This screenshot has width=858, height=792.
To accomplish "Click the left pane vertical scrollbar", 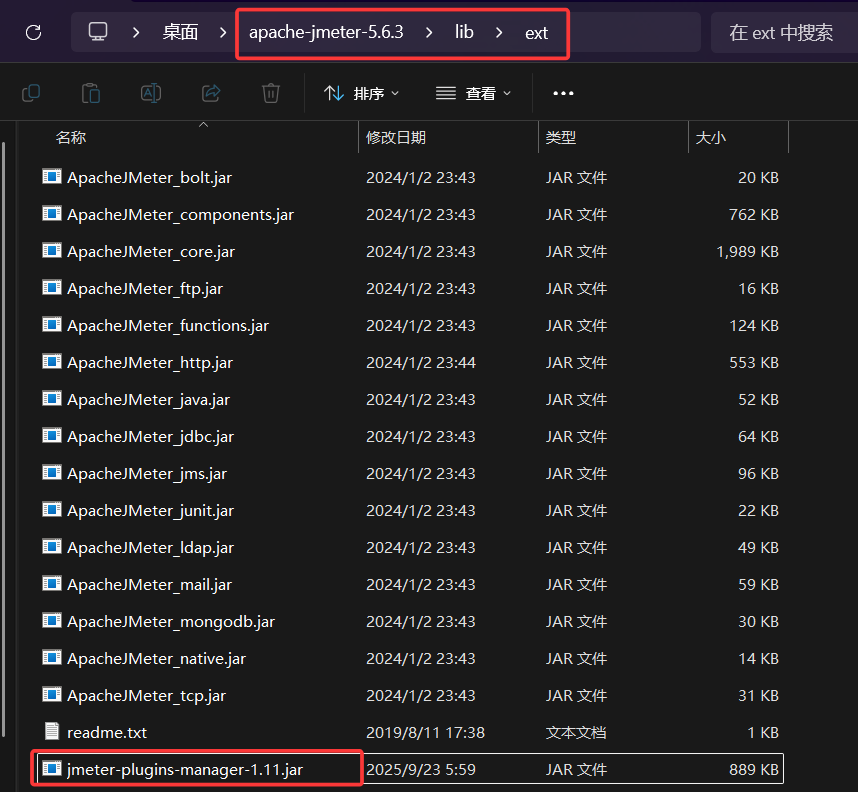I will coord(4,439).
